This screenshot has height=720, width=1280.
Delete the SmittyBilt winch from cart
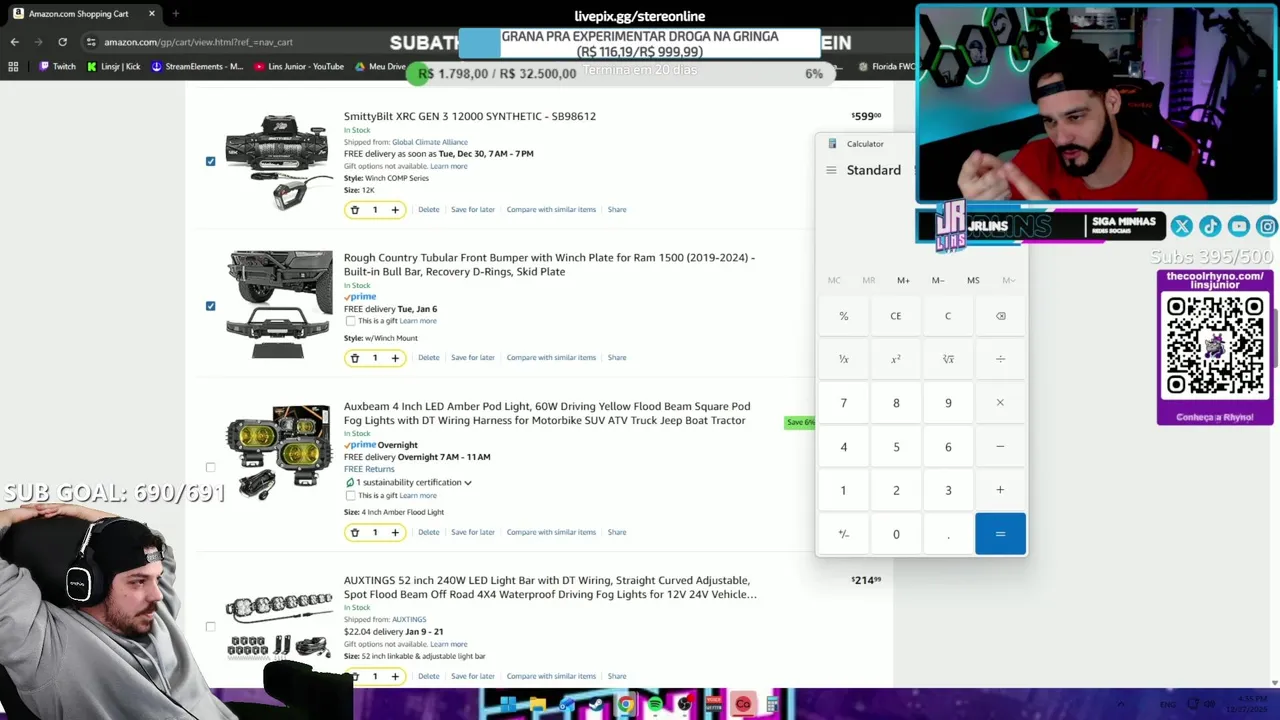point(428,210)
